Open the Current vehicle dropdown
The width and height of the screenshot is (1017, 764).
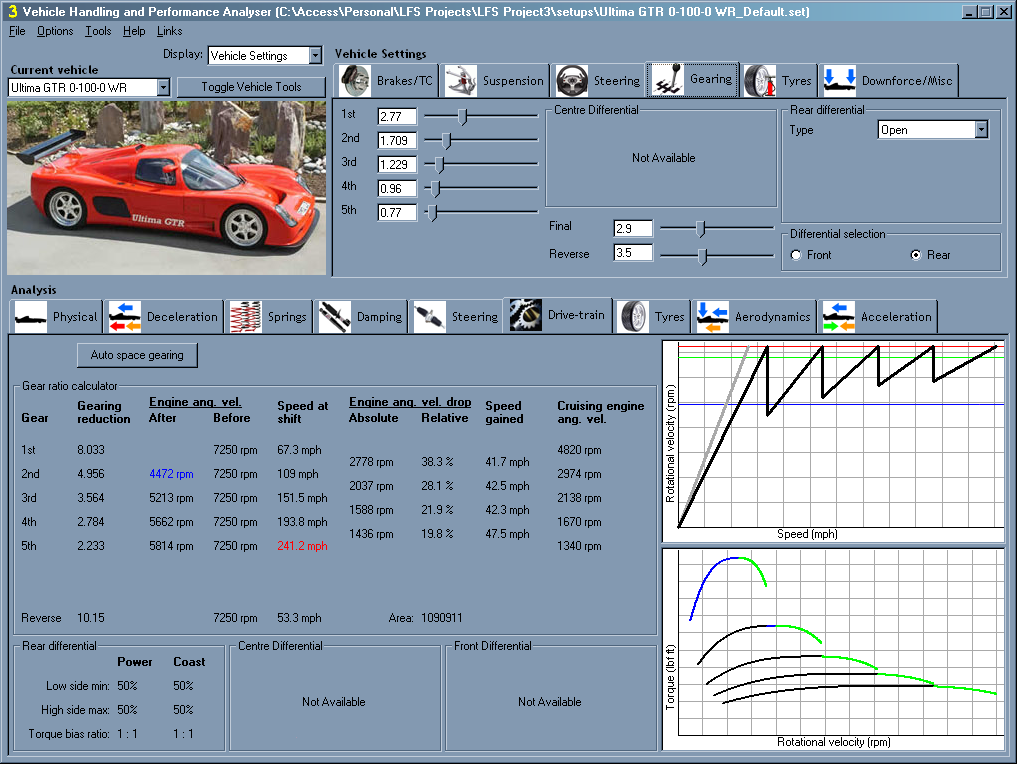coord(163,88)
